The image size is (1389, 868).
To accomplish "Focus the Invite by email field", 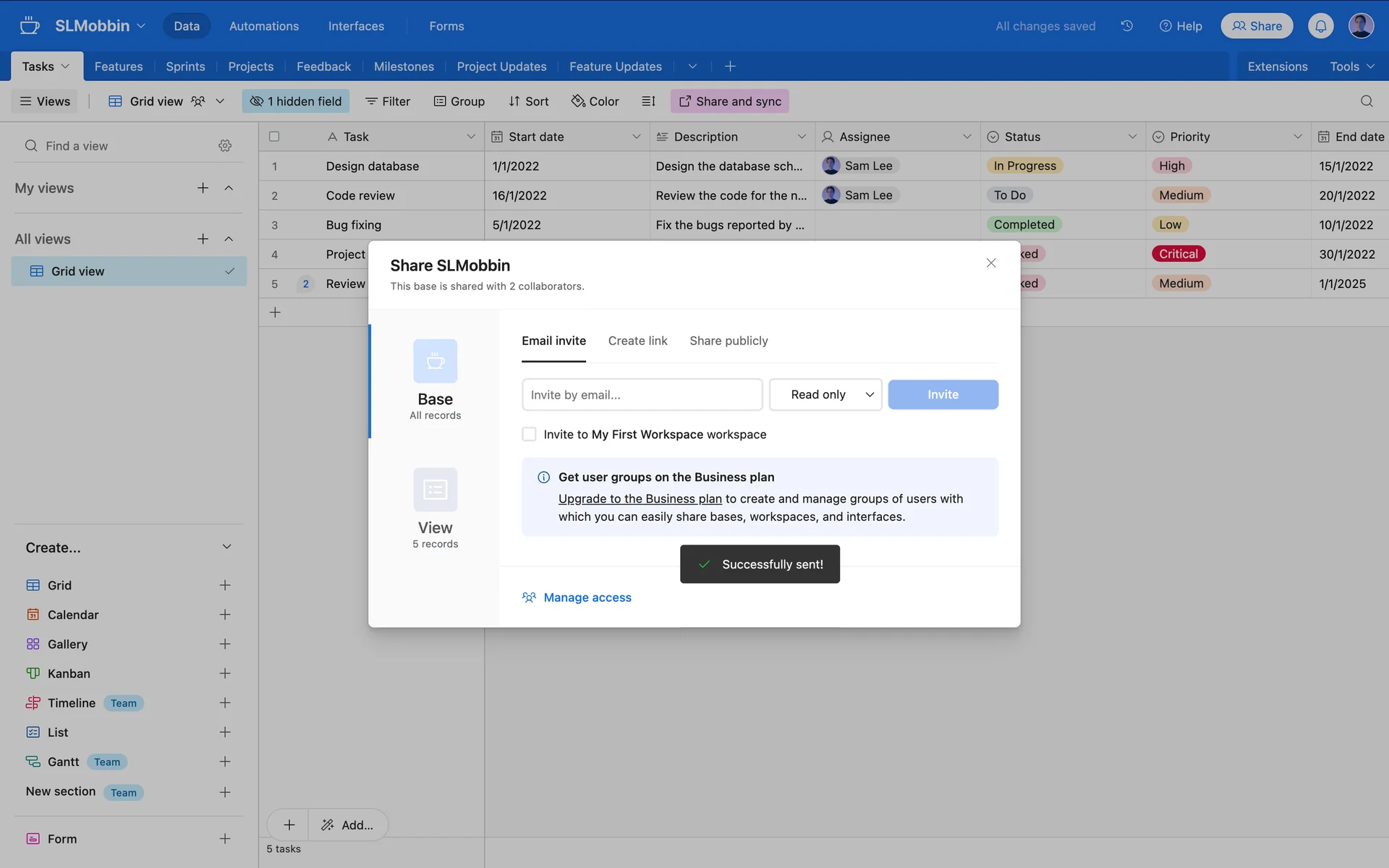I will 642,395.
